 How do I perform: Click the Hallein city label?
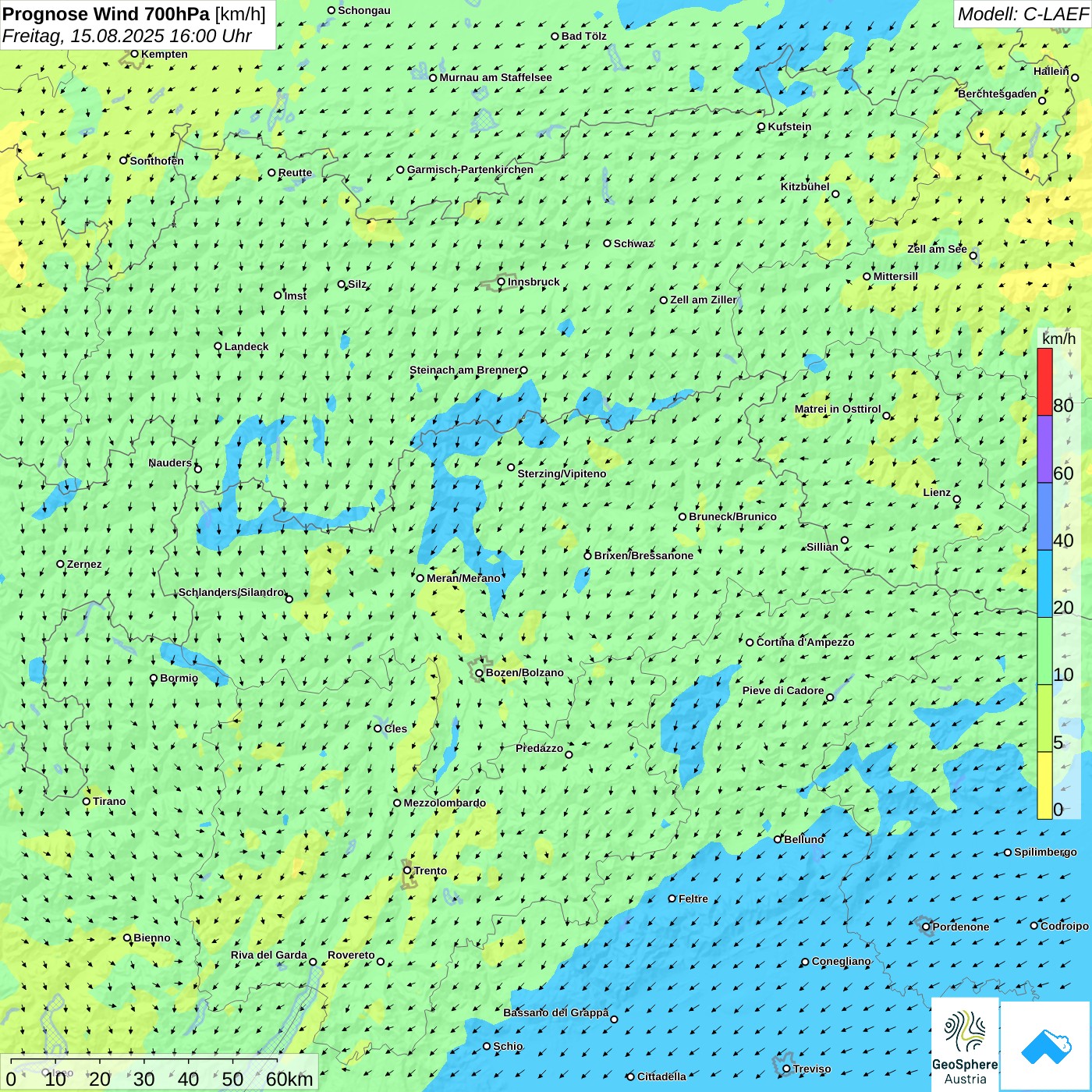[x=1051, y=71]
